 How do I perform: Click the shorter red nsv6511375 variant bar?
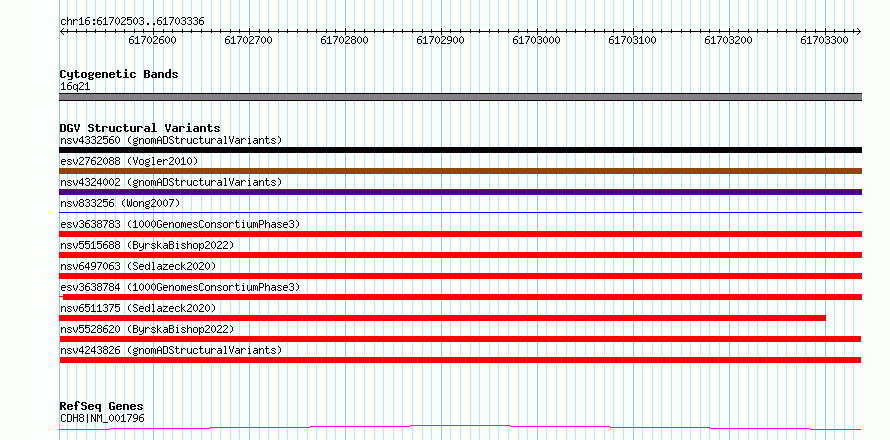point(442,318)
